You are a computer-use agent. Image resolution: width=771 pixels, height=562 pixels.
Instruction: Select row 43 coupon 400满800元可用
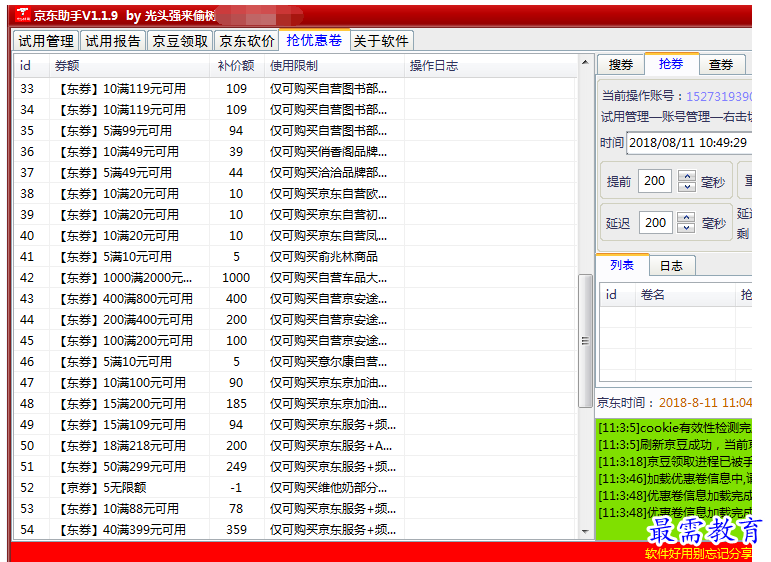pyautogui.click(x=295, y=298)
